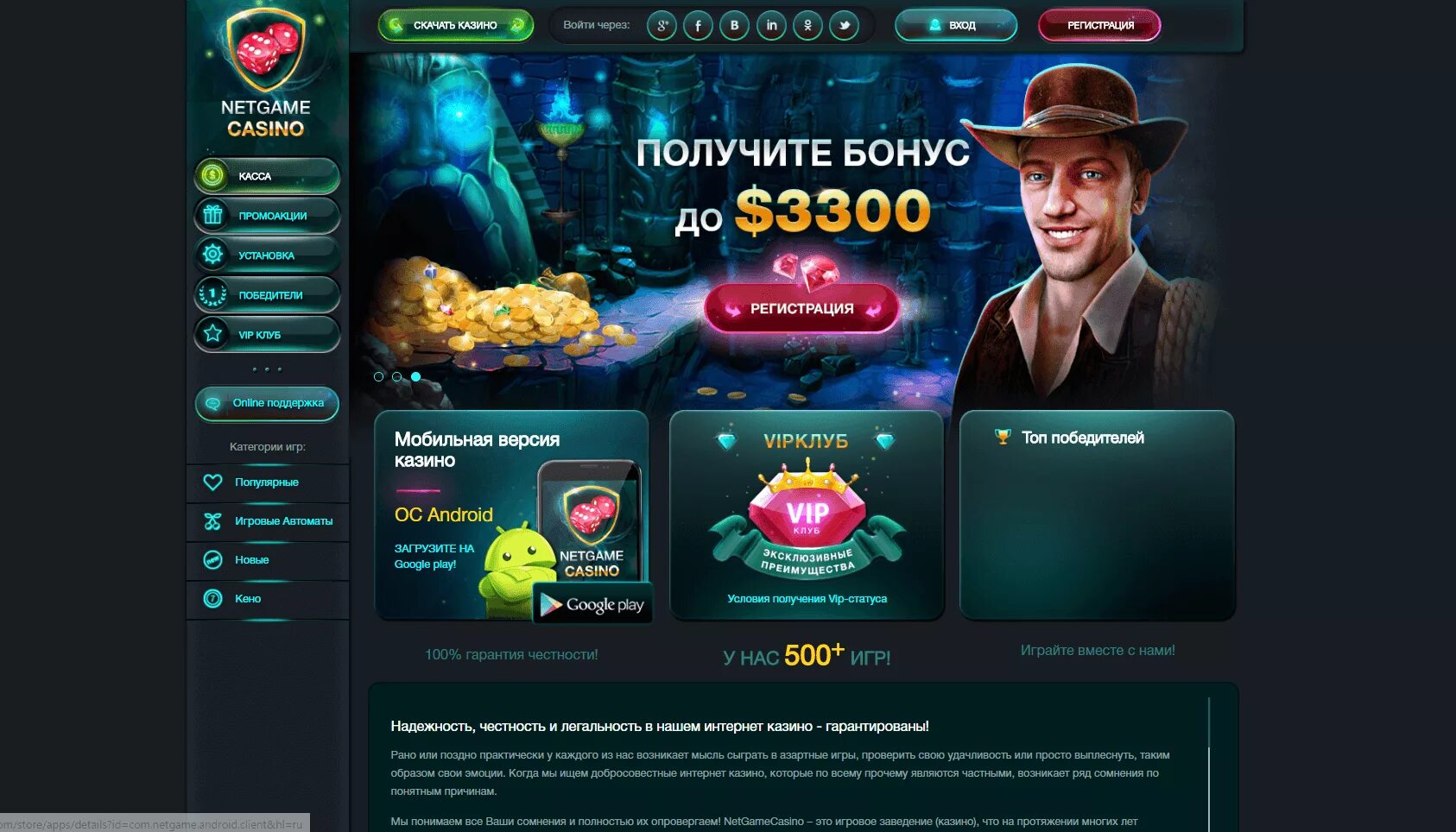Click the NetGame Casino dice logo

[x=266, y=49]
